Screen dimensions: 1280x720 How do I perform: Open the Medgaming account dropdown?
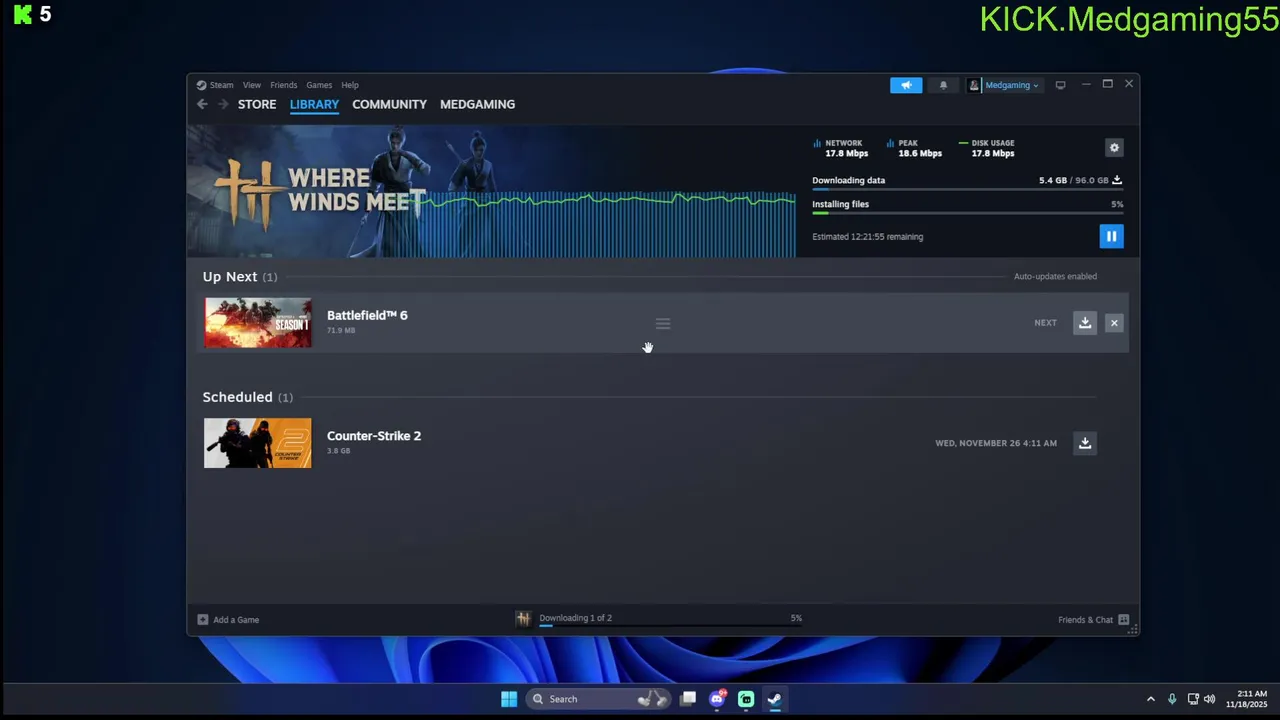point(1012,85)
